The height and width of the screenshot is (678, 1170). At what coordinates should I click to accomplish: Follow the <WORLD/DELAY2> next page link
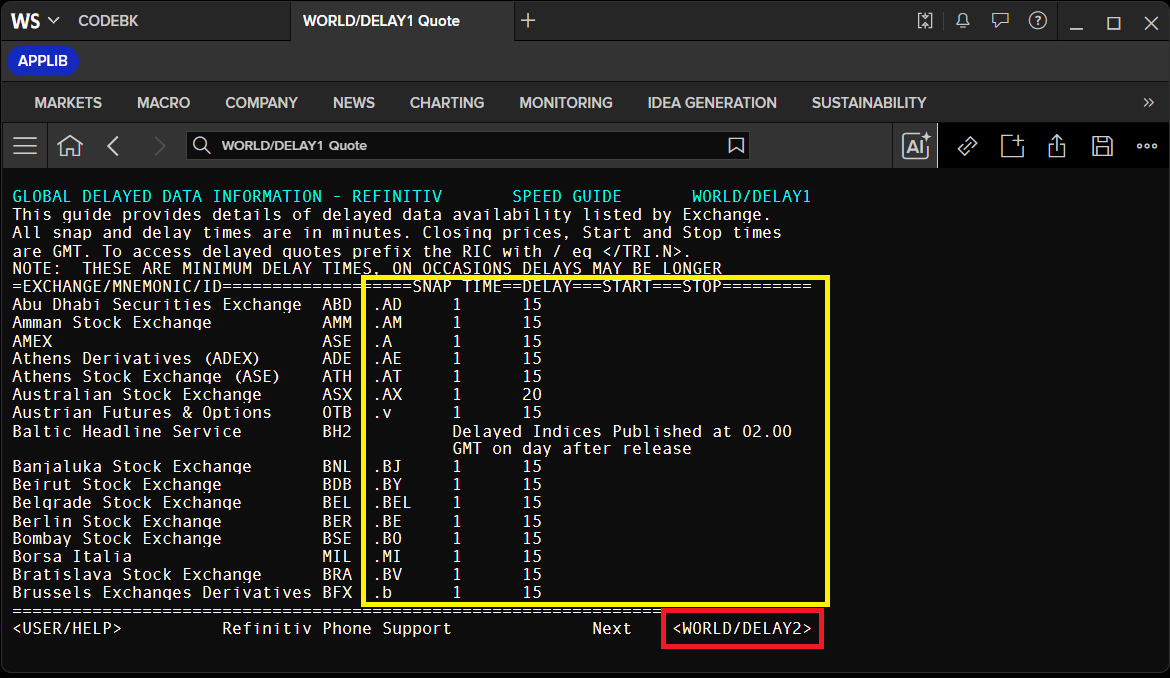point(742,629)
